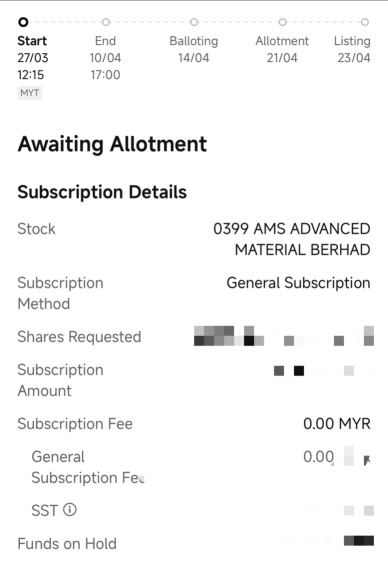The image size is (388, 565).
Task: Click the Listing 23/04 date text
Action: click(354, 58)
